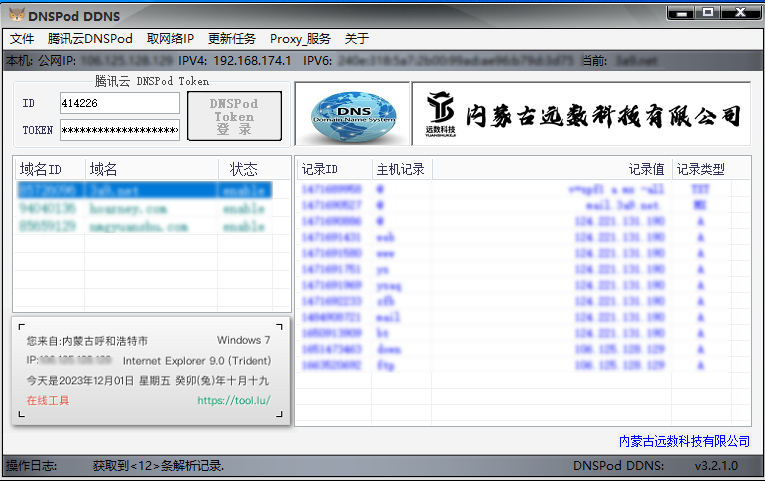Open the 更新任务 menu
The width and height of the screenshot is (765, 481).
tap(232, 39)
